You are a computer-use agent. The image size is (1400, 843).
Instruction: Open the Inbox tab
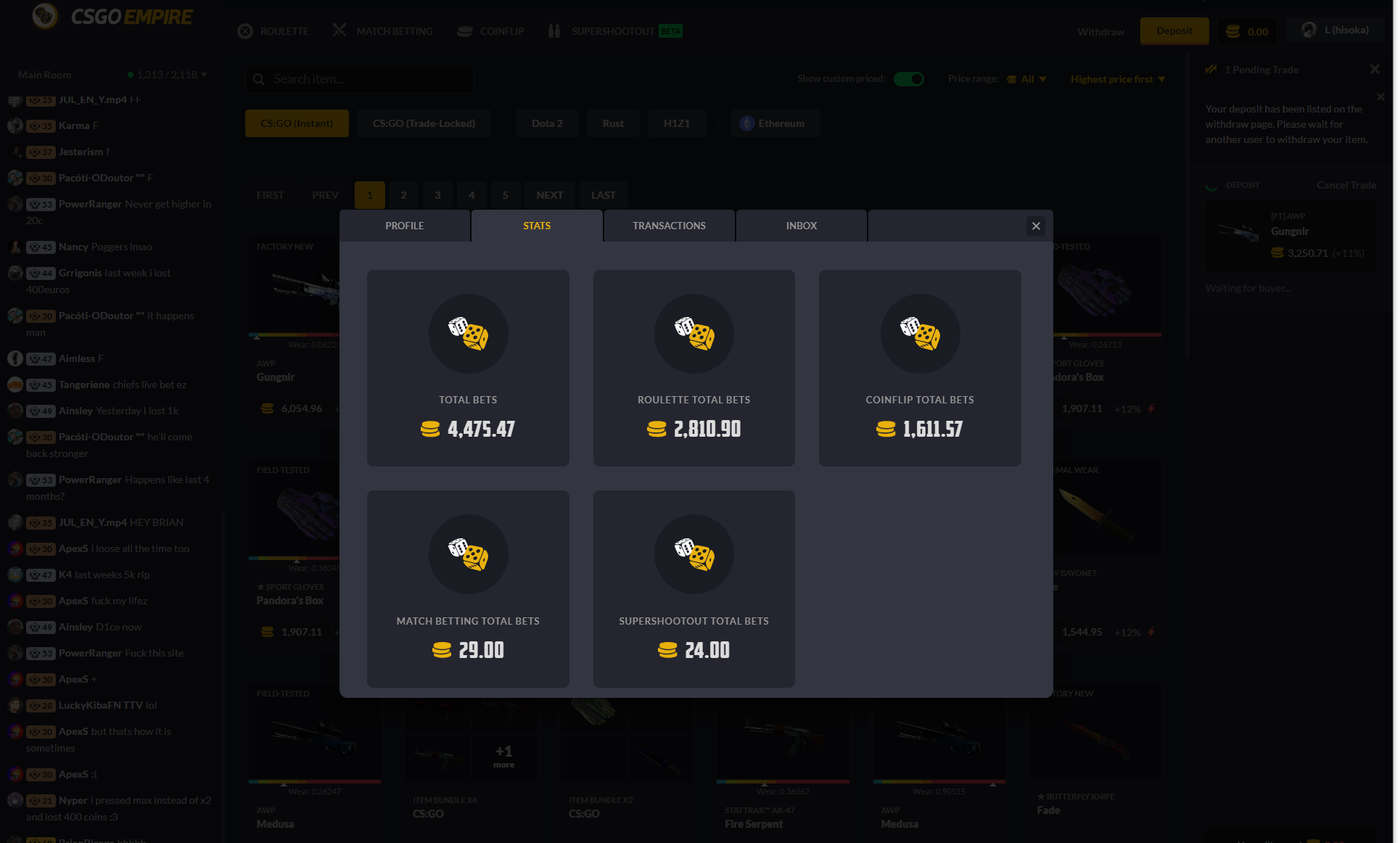click(802, 226)
